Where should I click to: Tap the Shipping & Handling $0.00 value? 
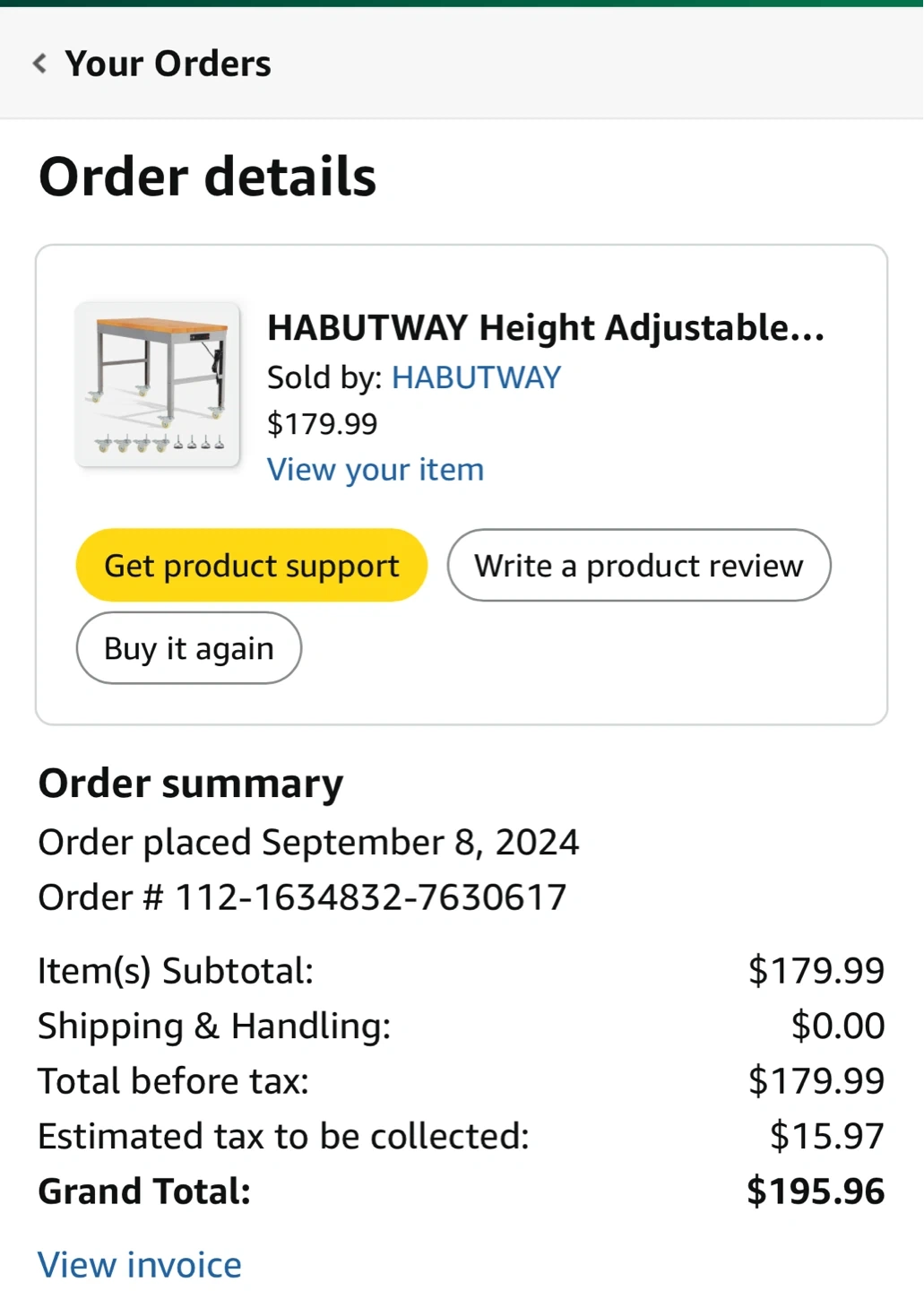838,1026
